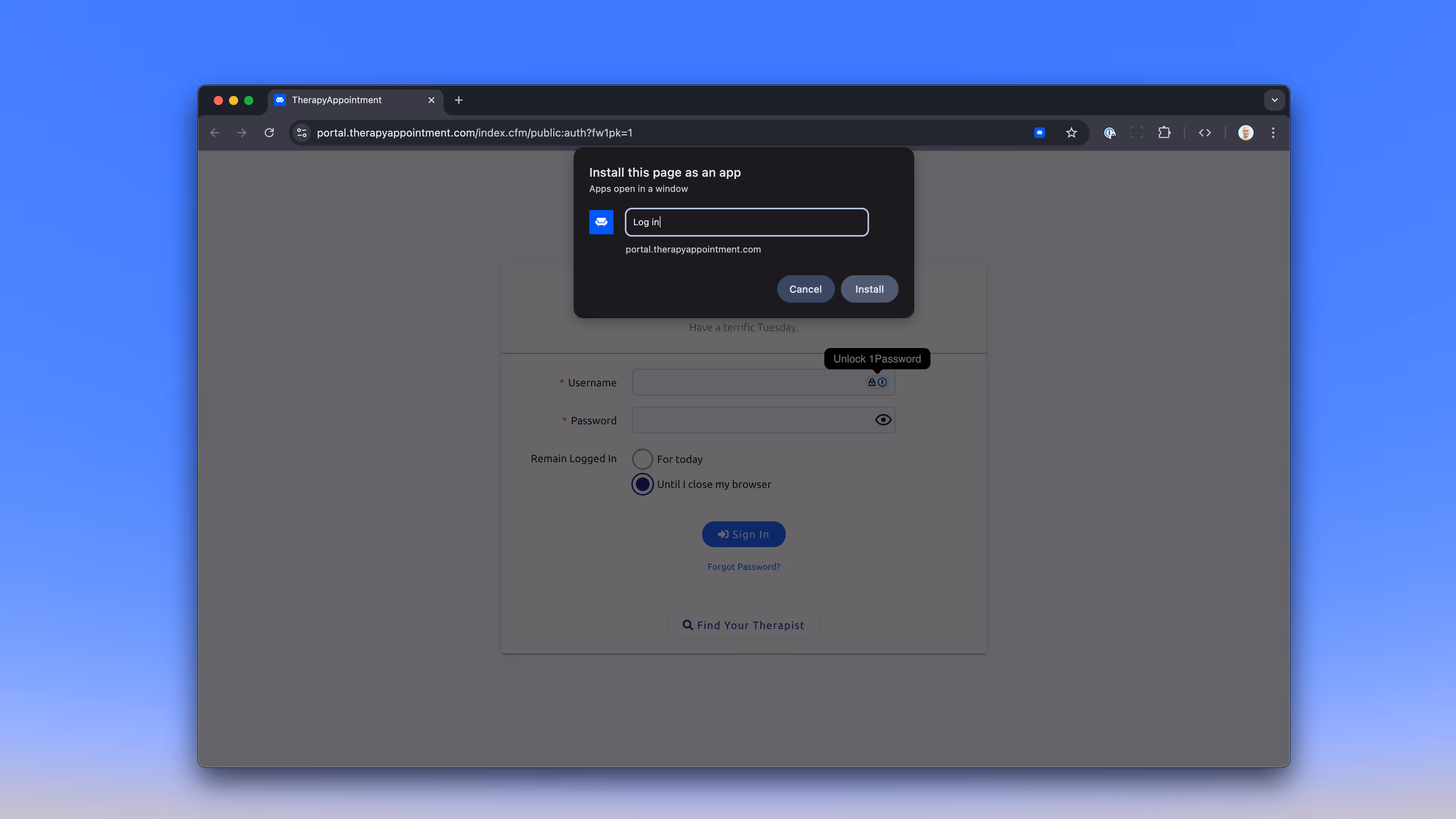The image size is (1456, 819).
Task: Bookmark this page with the star icon
Action: pos(1071,133)
